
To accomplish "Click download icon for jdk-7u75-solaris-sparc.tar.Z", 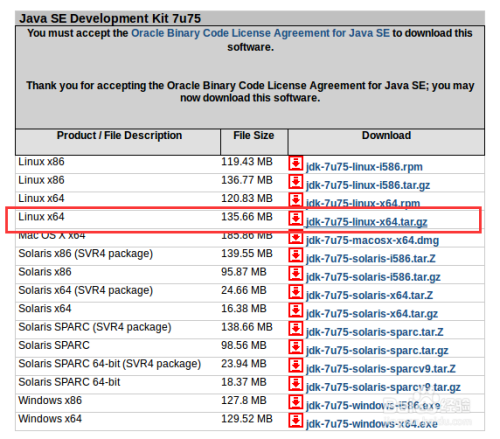I will pos(296,328).
